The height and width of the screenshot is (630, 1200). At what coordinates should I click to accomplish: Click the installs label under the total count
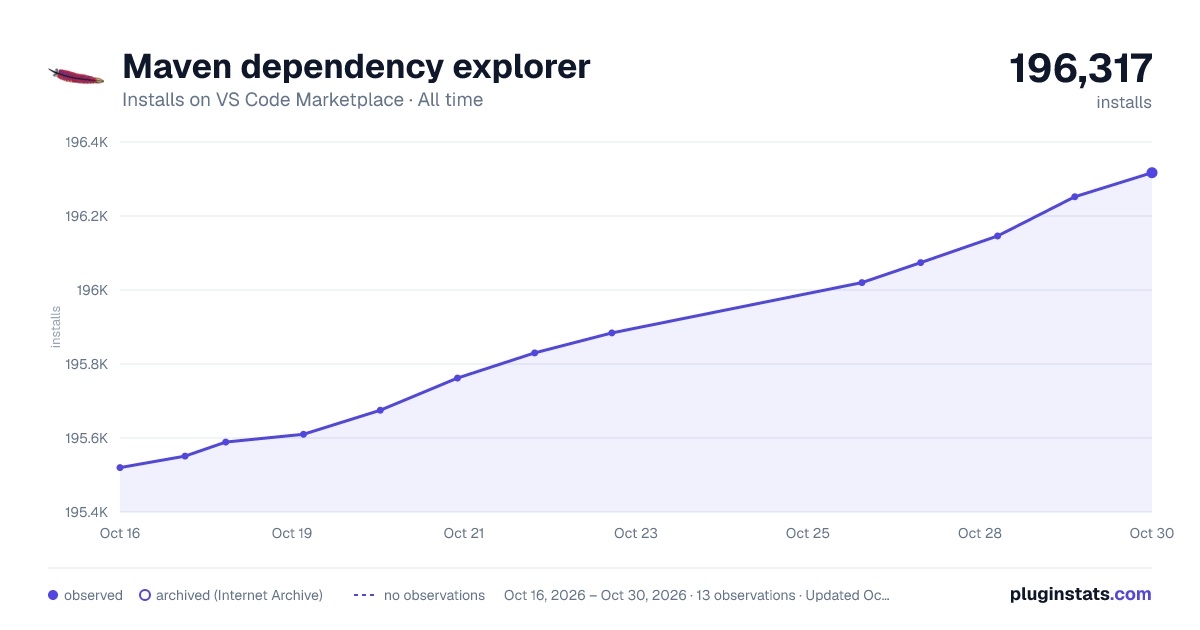[x=1124, y=102]
